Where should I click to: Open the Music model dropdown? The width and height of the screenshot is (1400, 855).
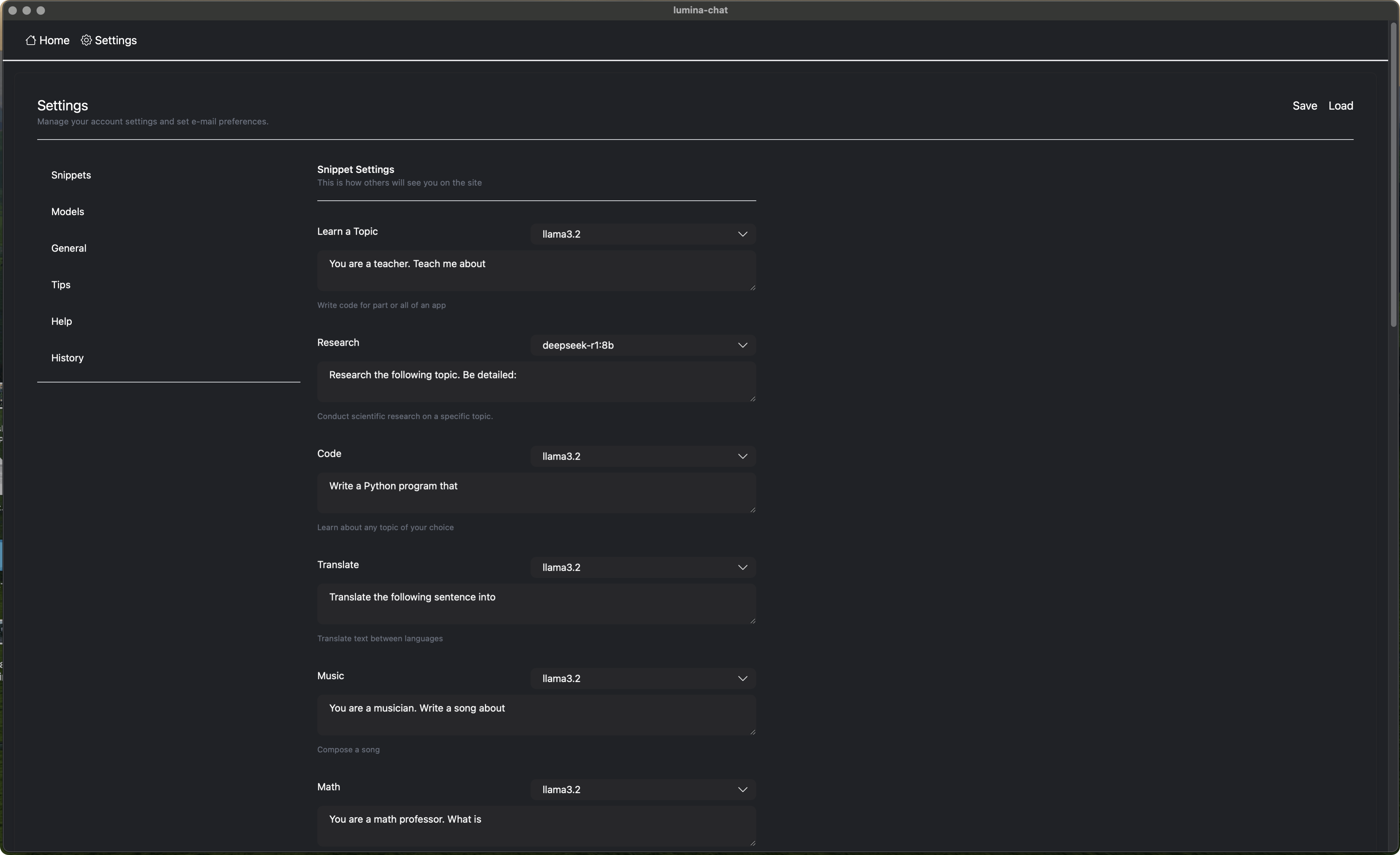pyautogui.click(x=643, y=679)
